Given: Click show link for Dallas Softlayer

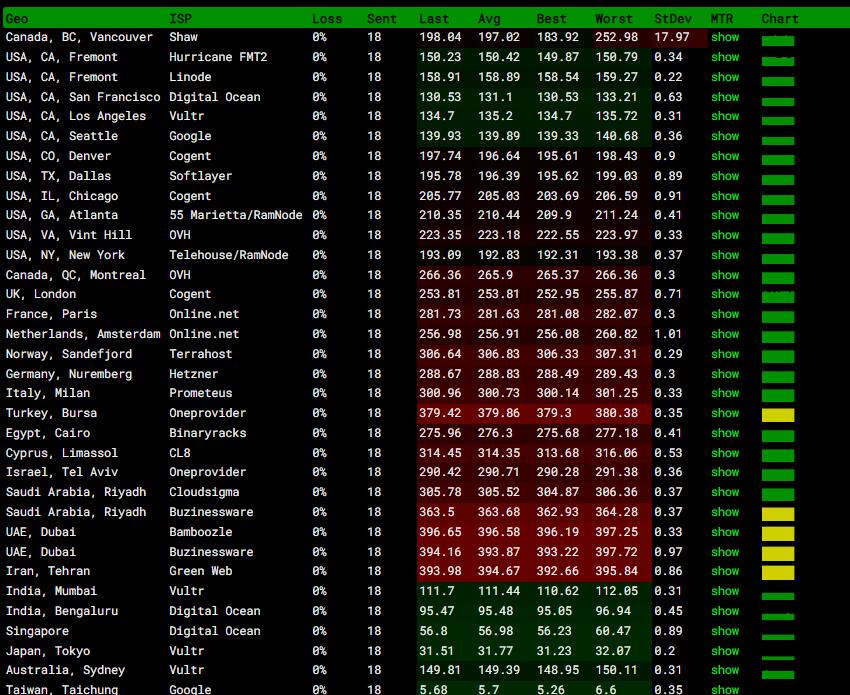Looking at the screenshot, I should click(725, 176).
